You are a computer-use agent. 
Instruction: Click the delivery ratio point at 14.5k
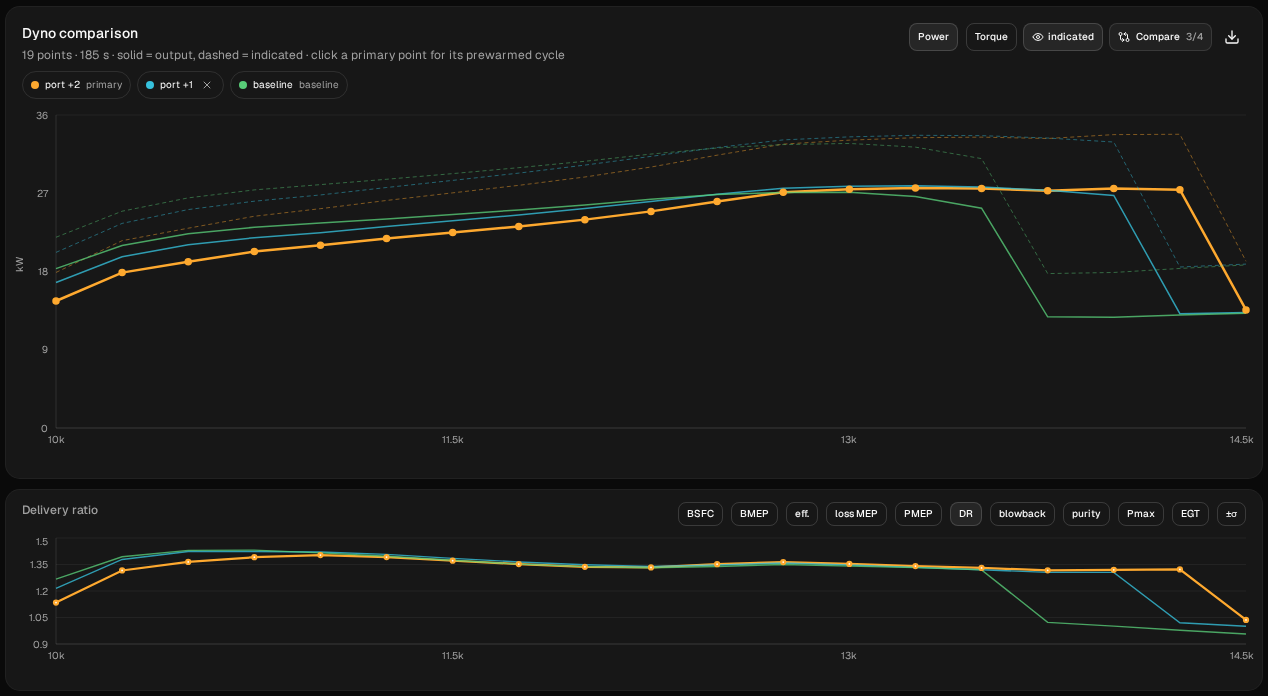tap(1245, 620)
